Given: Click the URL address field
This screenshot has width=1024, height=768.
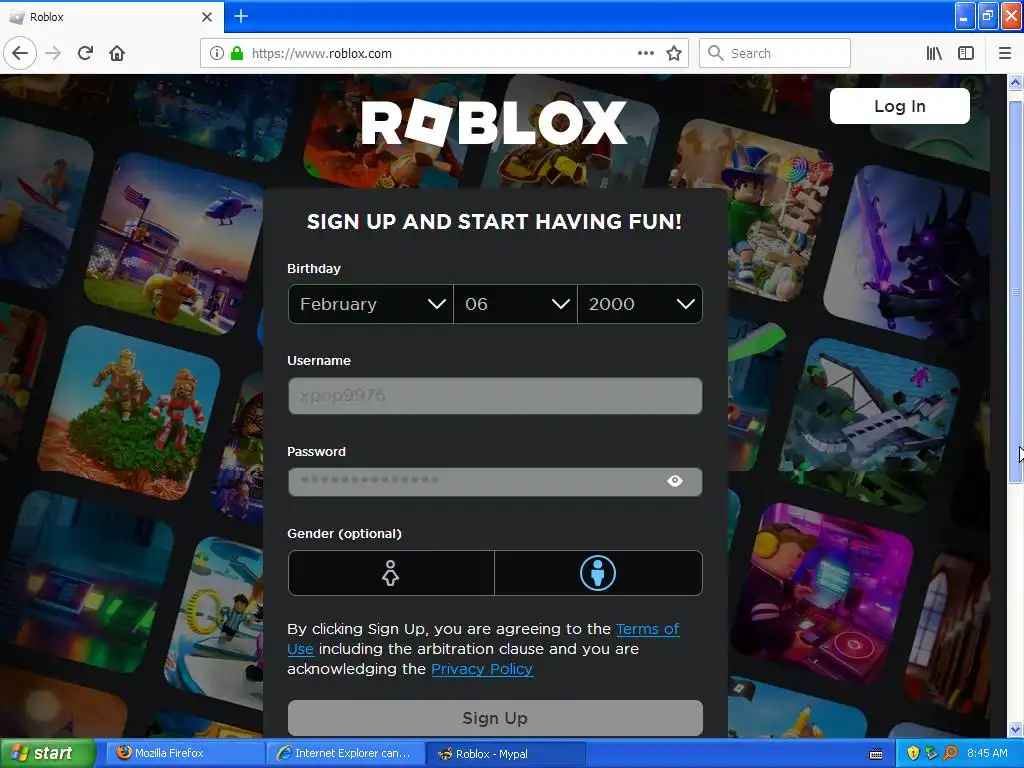Looking at the screenshot, I should click(444, 54).
